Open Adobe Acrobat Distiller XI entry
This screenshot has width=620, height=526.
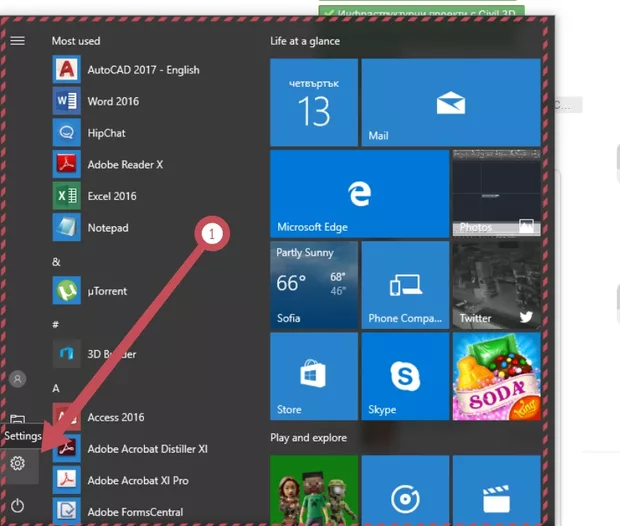tap(147, 449)
